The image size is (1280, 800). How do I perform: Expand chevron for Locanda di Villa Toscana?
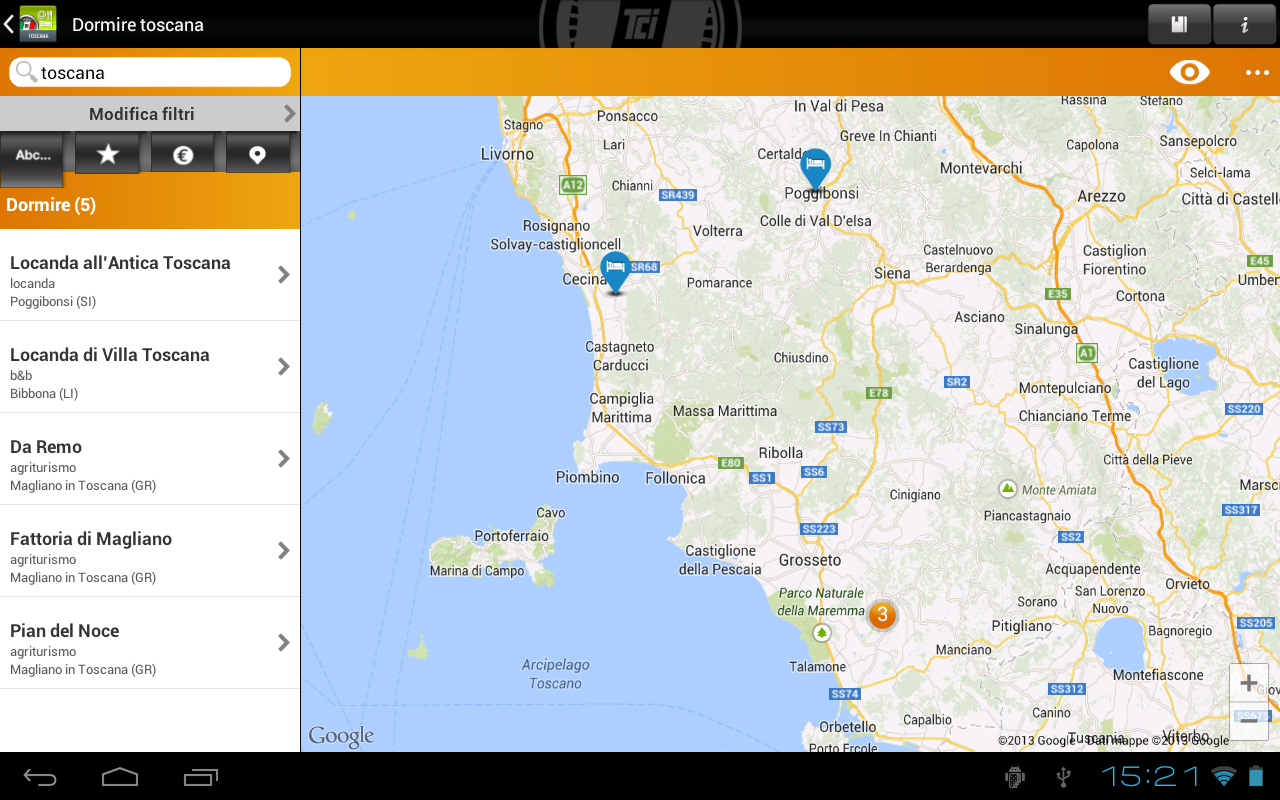coord(284,366)
